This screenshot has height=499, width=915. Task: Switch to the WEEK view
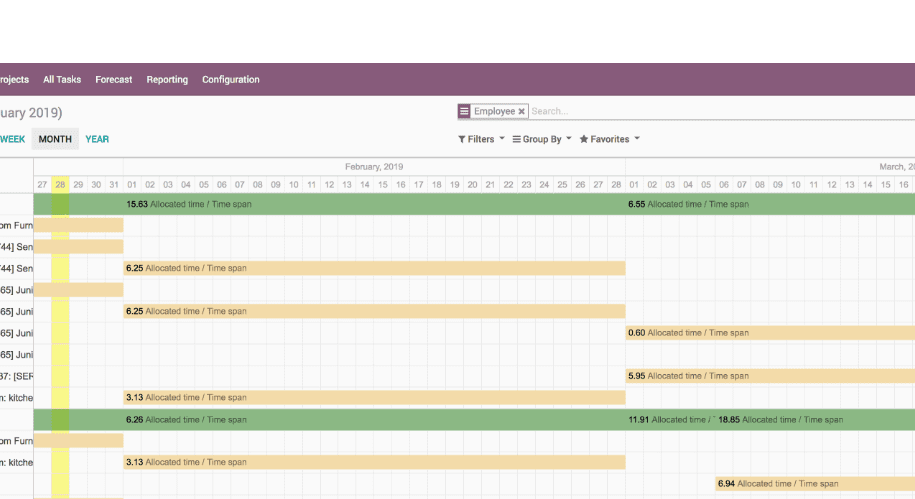tap(12, 139)
